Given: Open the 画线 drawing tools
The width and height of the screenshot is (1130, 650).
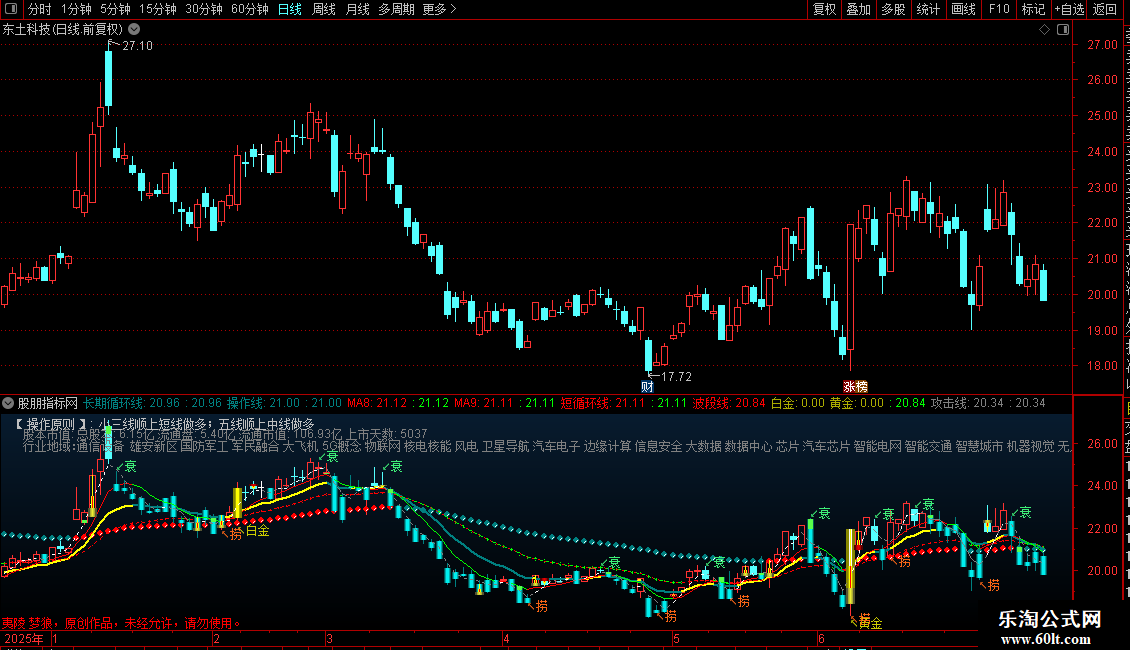Looking at the screenshot, I should click(963, 9).
